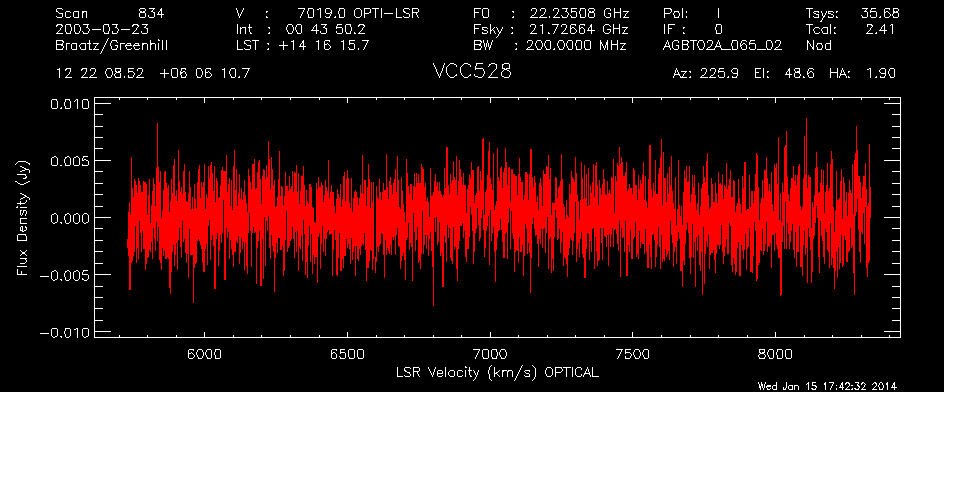Click the azimuth value Az: 225.9

coord(706,74)
